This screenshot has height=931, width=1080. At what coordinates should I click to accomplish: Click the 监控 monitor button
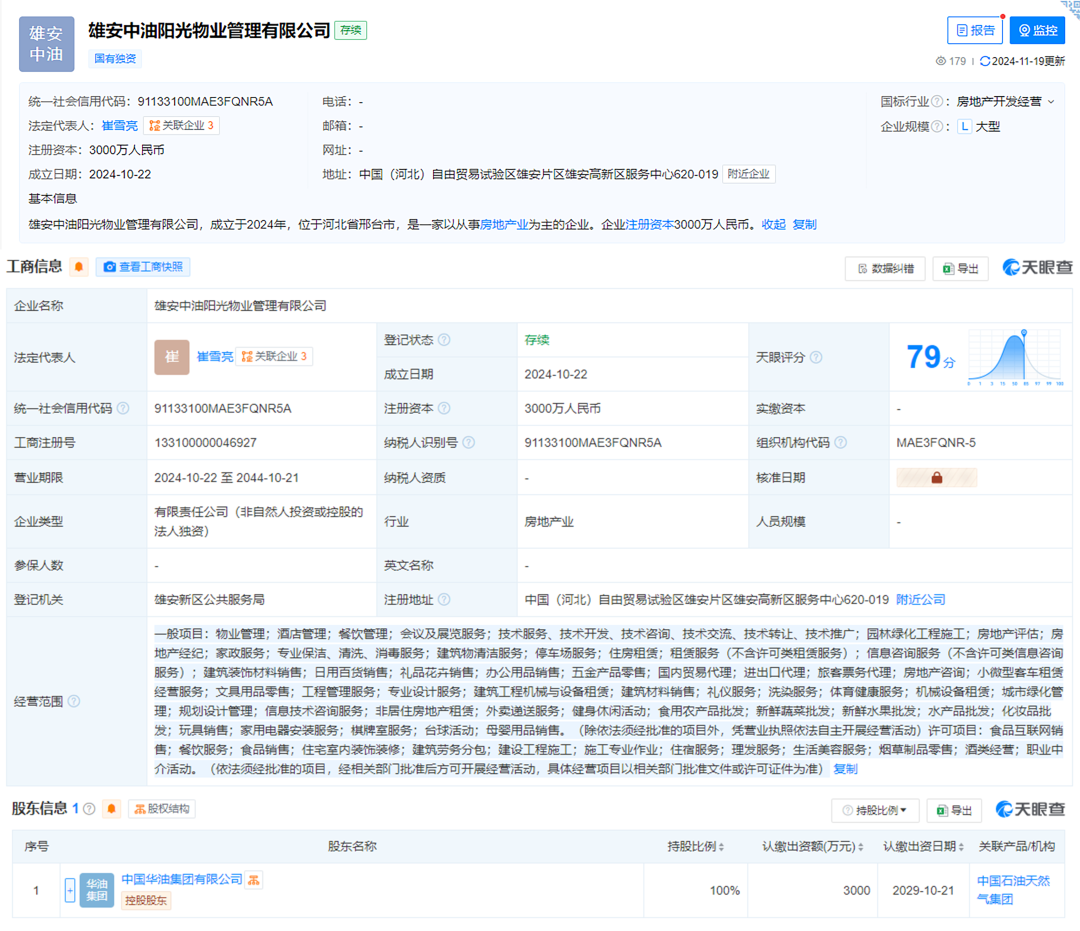[x=1037, y=30]
